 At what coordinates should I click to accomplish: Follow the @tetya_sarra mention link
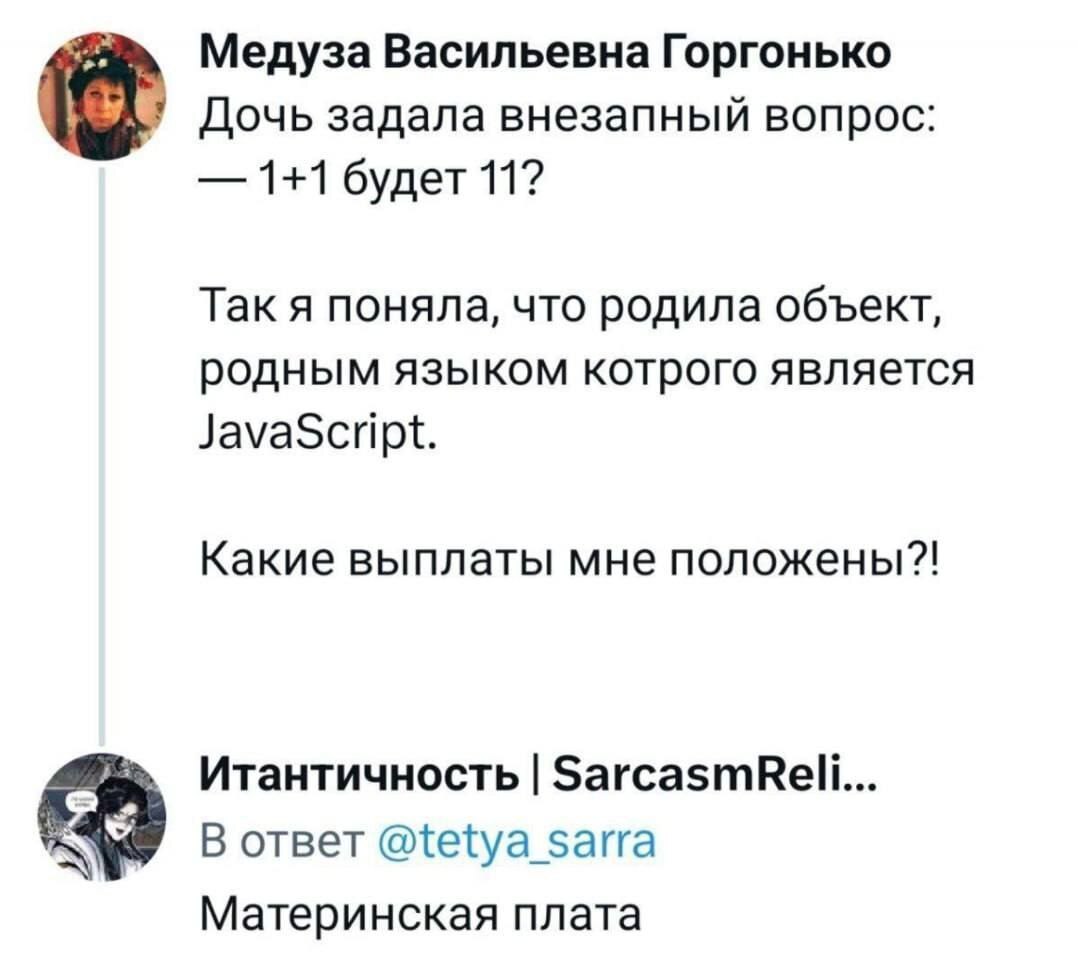(x=518, y=841)
